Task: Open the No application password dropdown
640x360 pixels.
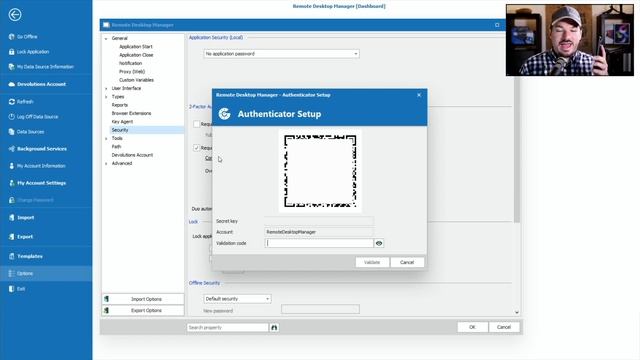Action: click(282, 54)
